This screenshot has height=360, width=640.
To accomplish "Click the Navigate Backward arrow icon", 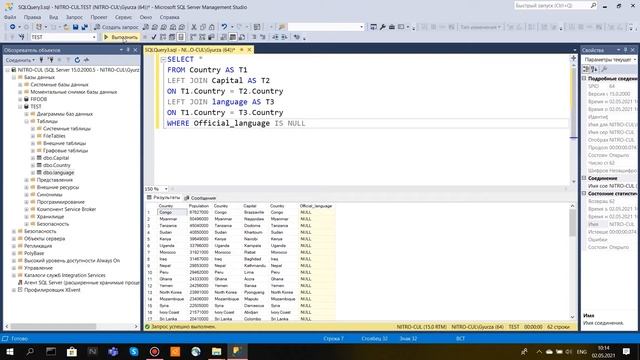I will tap(13, 27).
